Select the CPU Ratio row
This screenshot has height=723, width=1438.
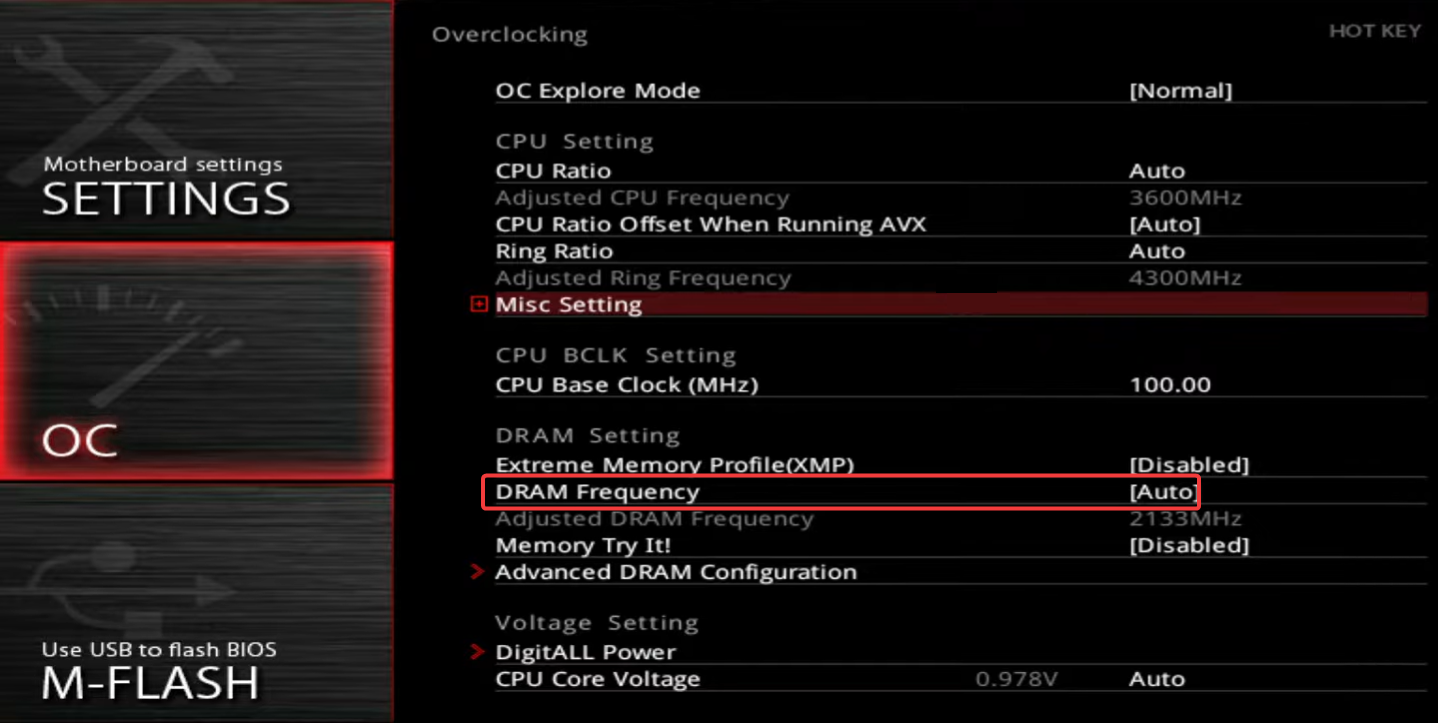click(960, 171)
